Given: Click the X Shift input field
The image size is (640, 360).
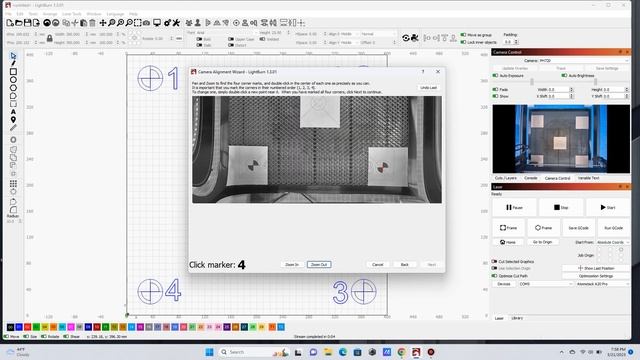Looking at the screenshot, I should [x=558, y=96].
